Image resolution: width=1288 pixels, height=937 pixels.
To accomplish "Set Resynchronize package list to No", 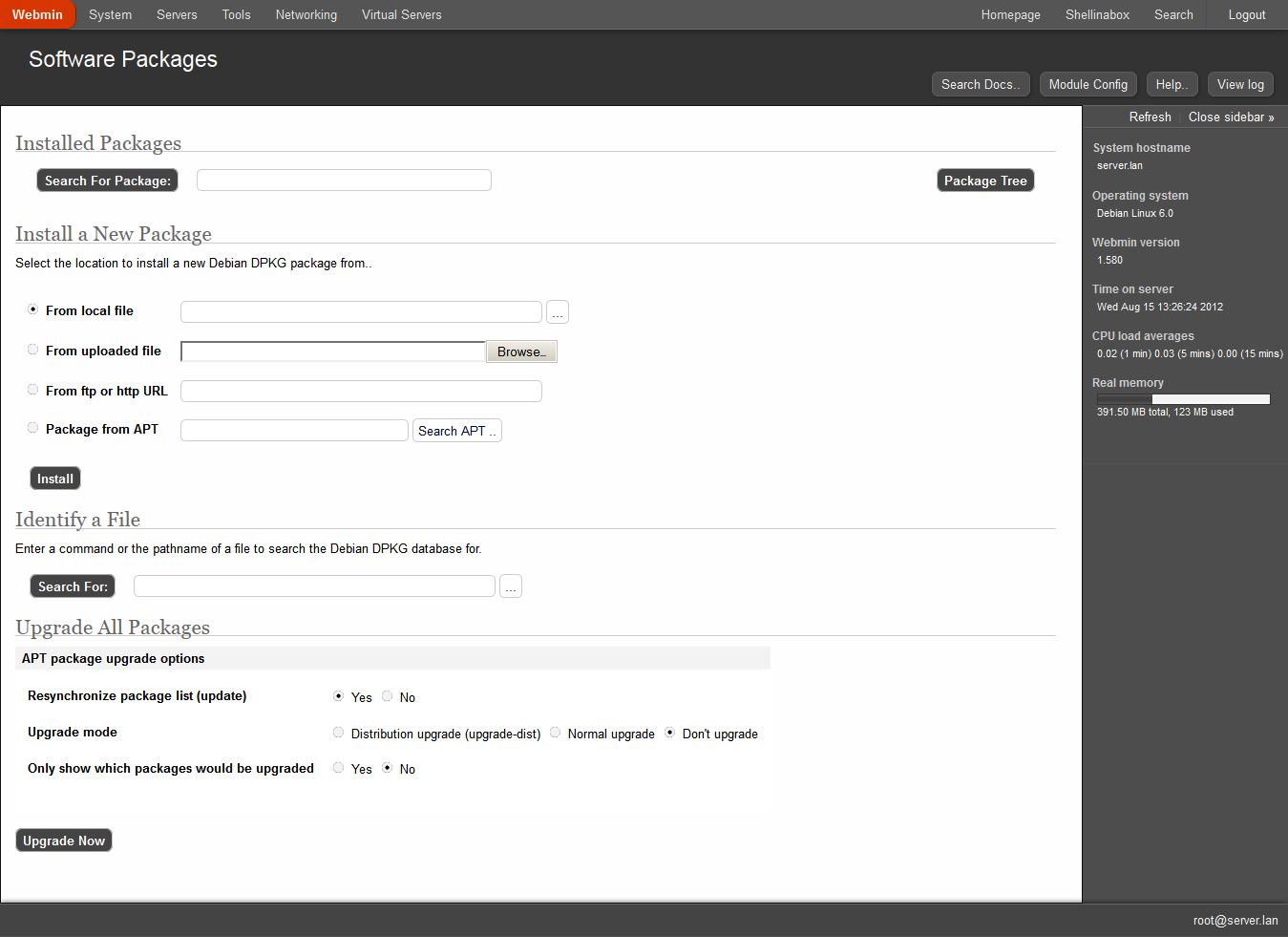I will point(387,695).
